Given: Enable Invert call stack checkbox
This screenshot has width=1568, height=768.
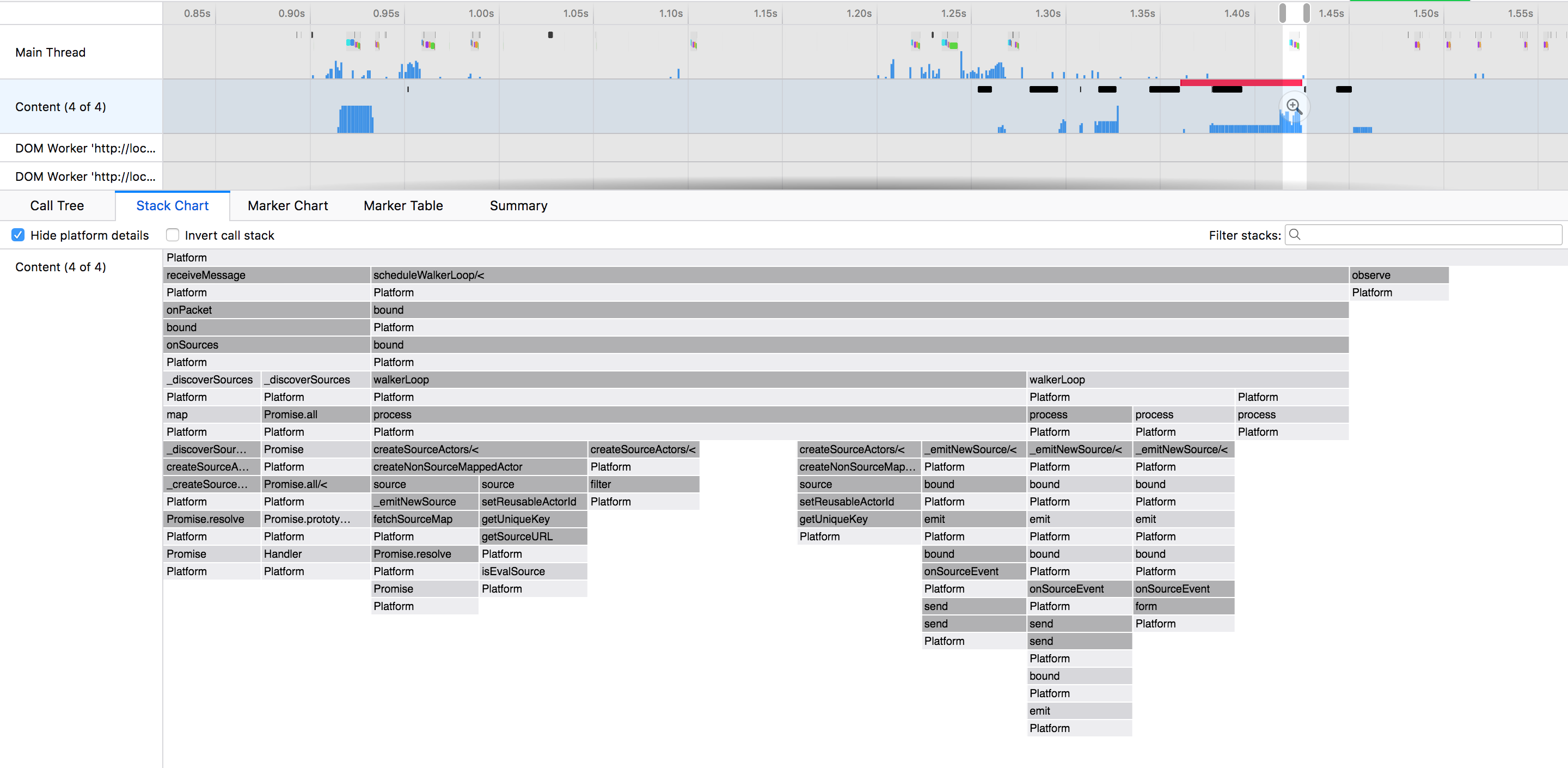Looking at the screenshot, I should (x=173, y=235).
